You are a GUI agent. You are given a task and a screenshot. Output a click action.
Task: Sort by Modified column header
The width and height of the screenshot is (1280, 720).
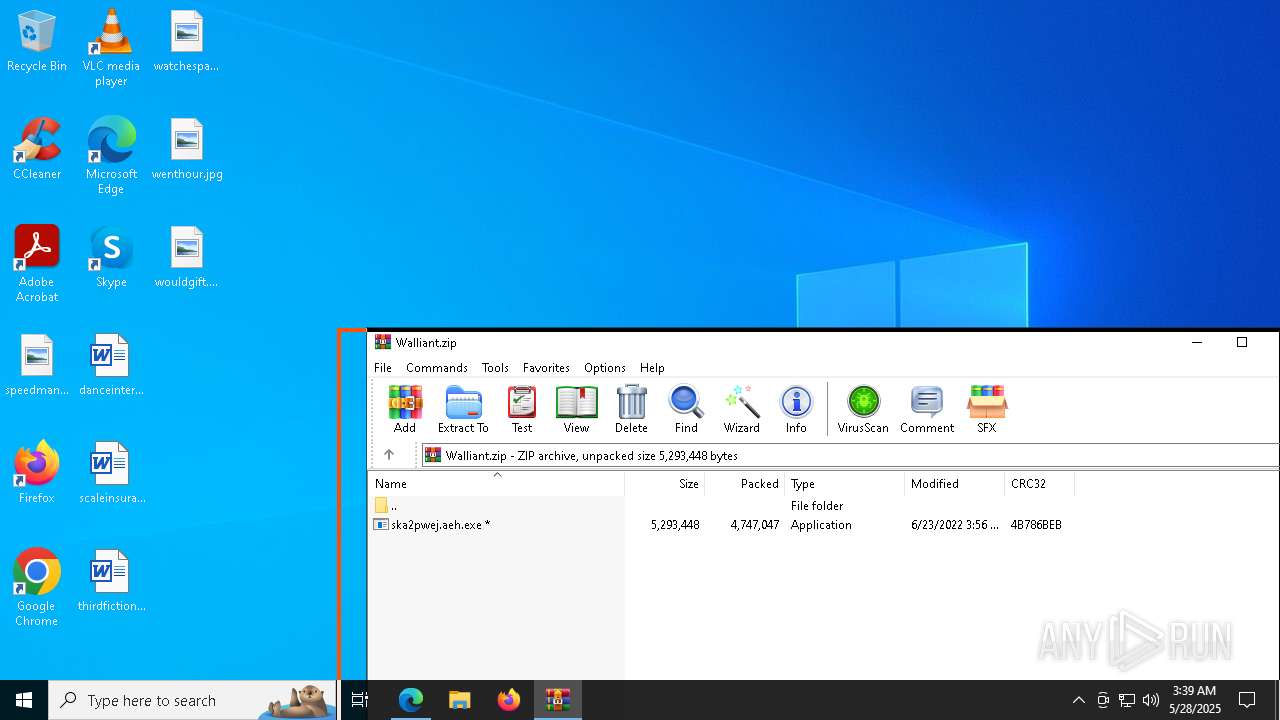(x=955, y=484)
